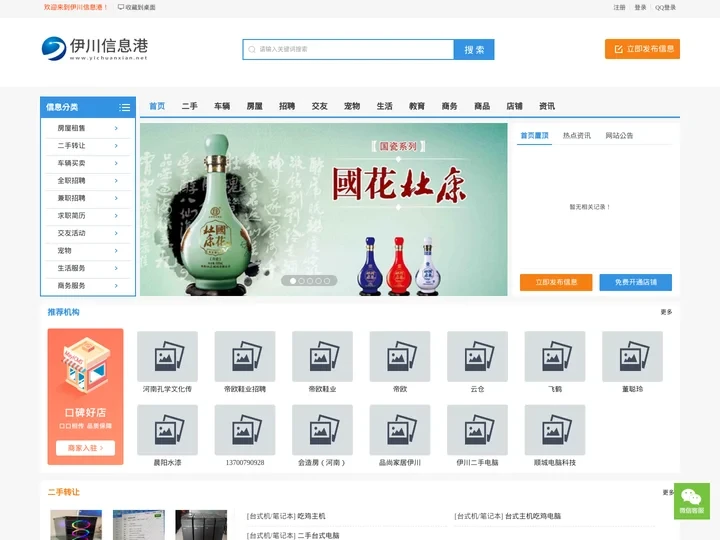Expand the 生活服务 category arrow
This screenshot has height=540, width=720.
coord(116,268)
